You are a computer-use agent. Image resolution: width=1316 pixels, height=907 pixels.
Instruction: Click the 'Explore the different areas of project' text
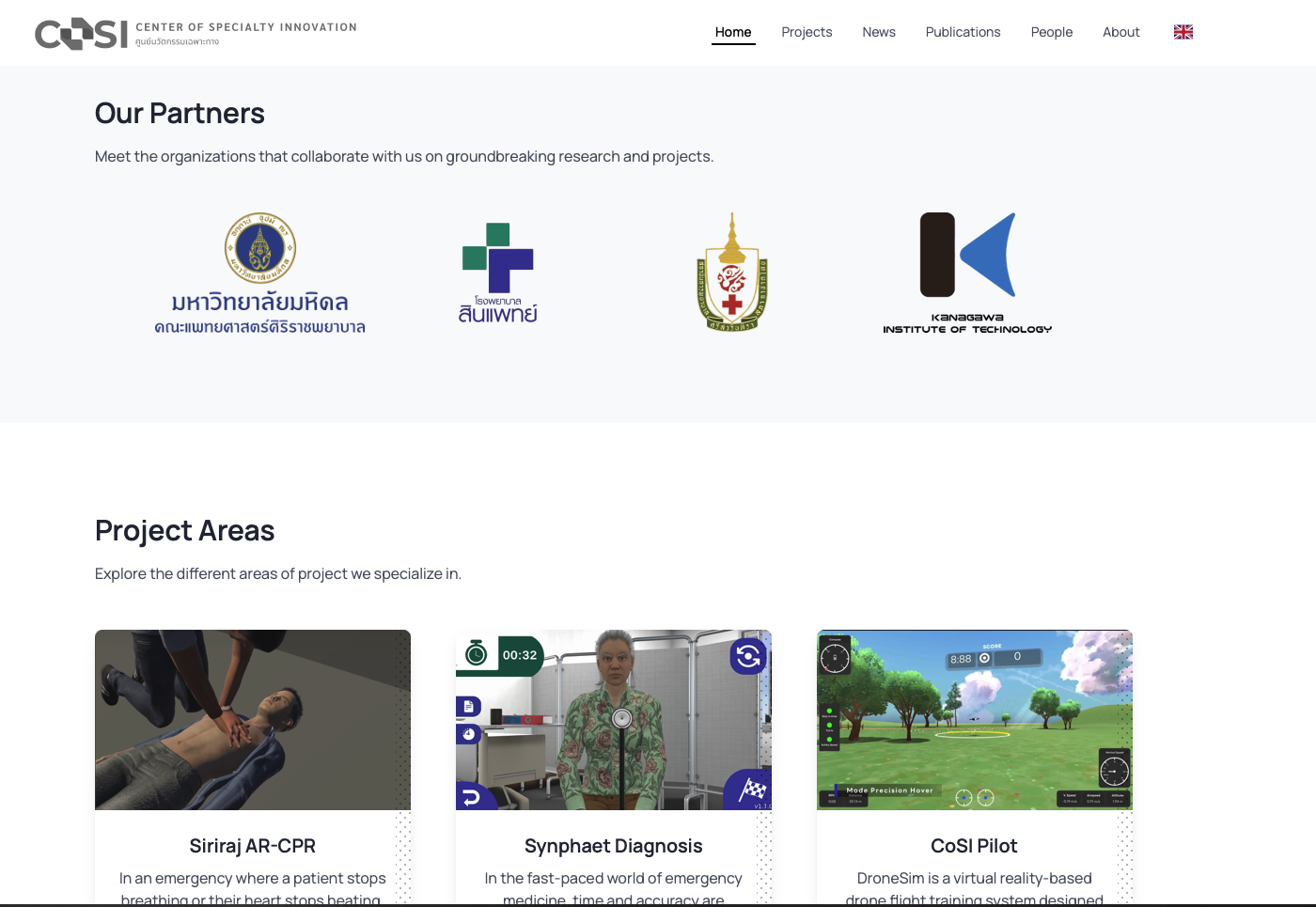coord(278,573)
